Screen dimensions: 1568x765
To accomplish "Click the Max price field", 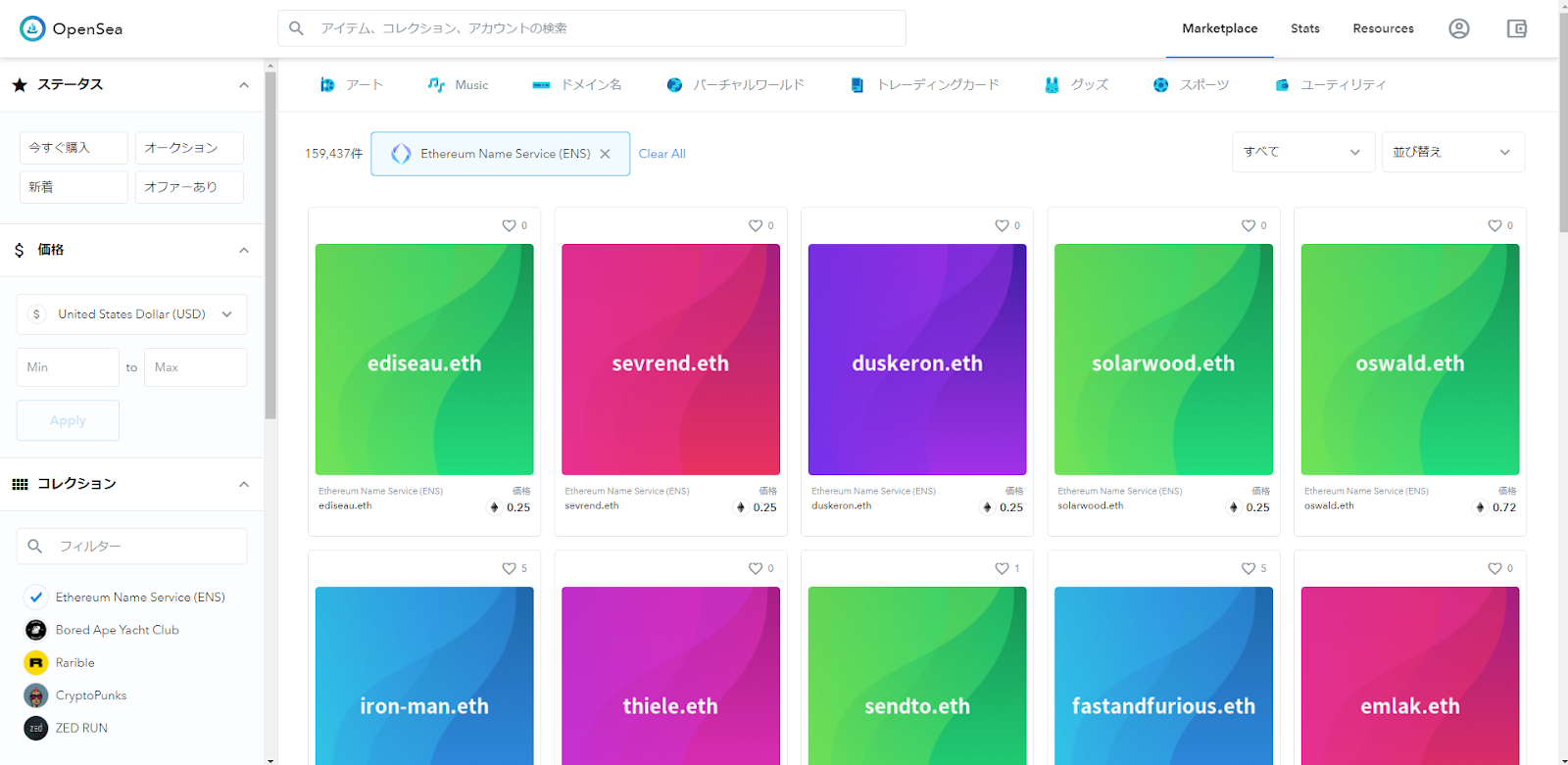I will coord(196,367).
